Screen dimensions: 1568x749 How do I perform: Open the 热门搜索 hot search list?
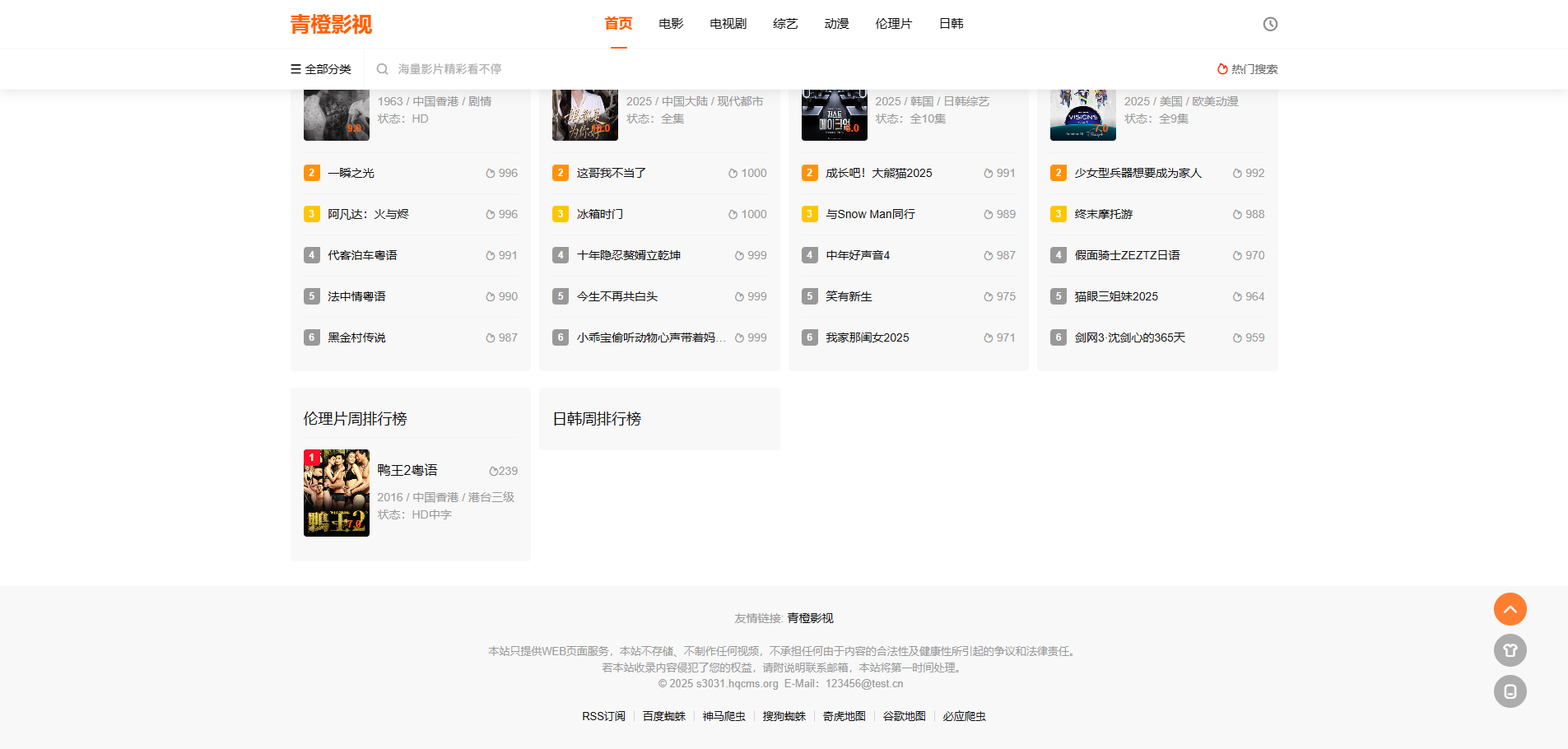(x=1254, y=69)
